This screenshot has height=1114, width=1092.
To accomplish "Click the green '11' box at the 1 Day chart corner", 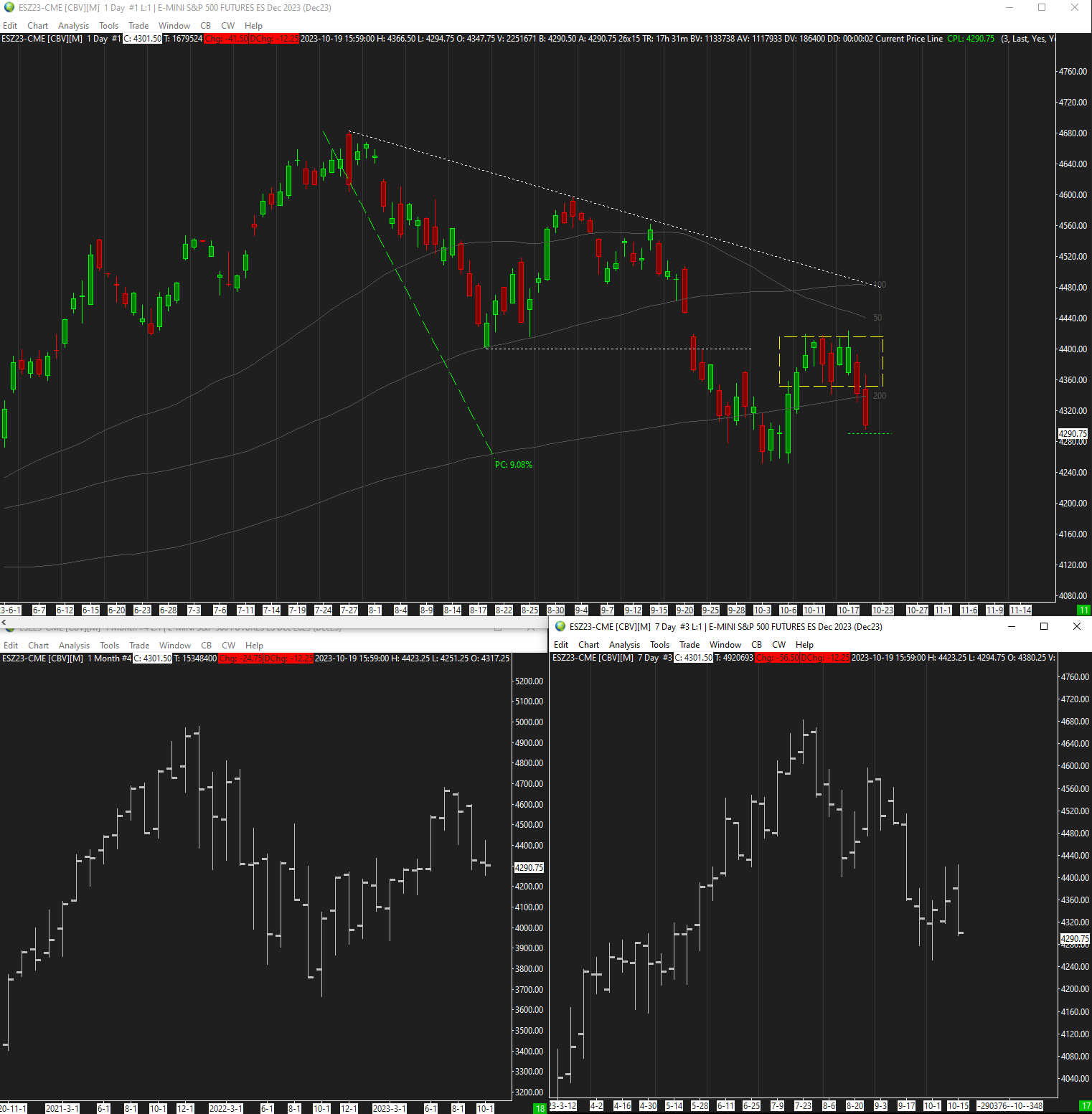I will click(1084, 610).
